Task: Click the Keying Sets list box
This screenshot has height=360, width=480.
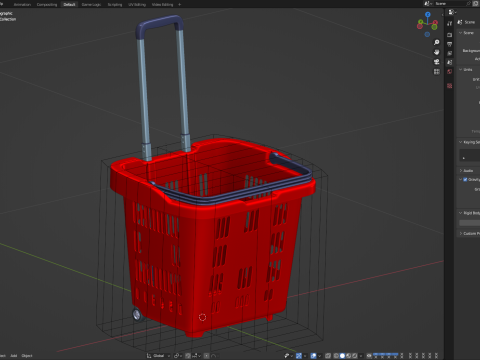Action: 470,155
